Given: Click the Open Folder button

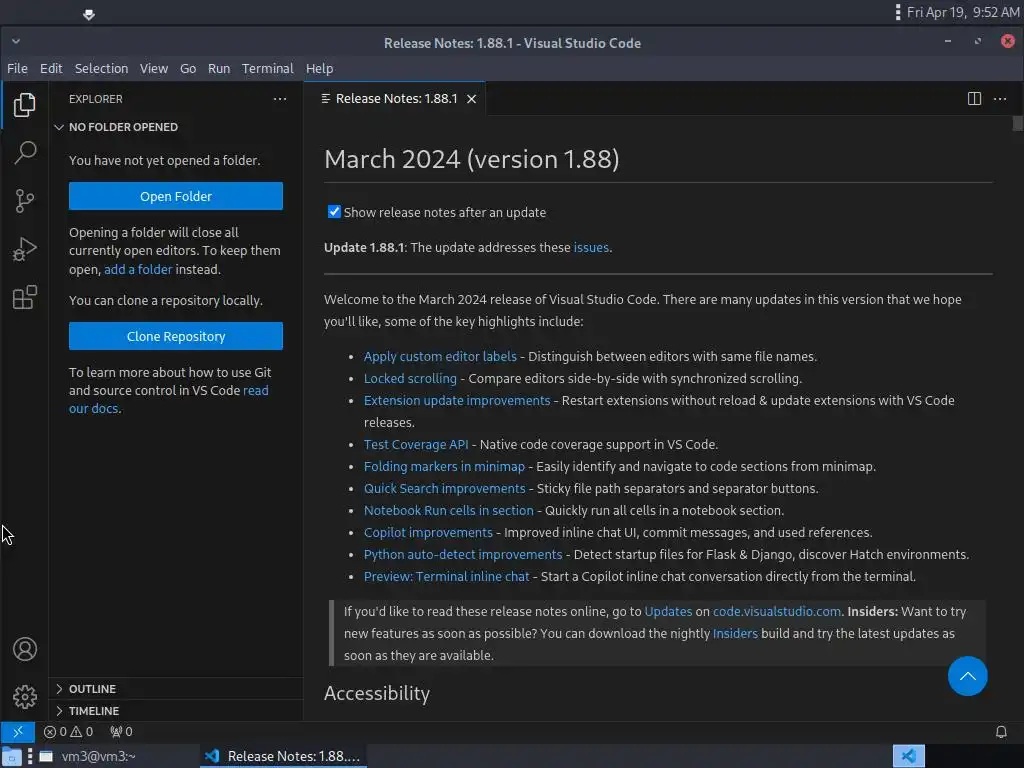Looking at the screenshot, I should point(176,196).
